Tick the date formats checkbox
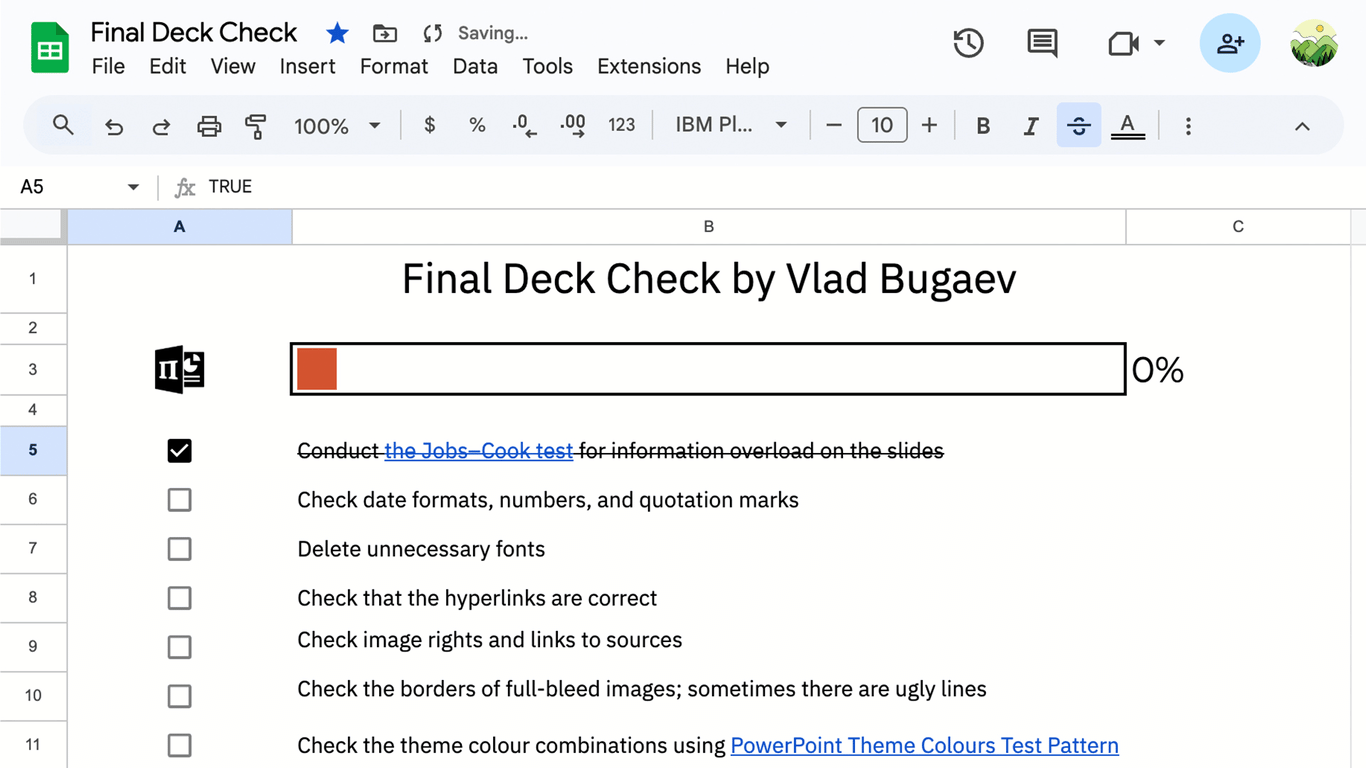The image size is (1366, 768). (x=179, y=500)
